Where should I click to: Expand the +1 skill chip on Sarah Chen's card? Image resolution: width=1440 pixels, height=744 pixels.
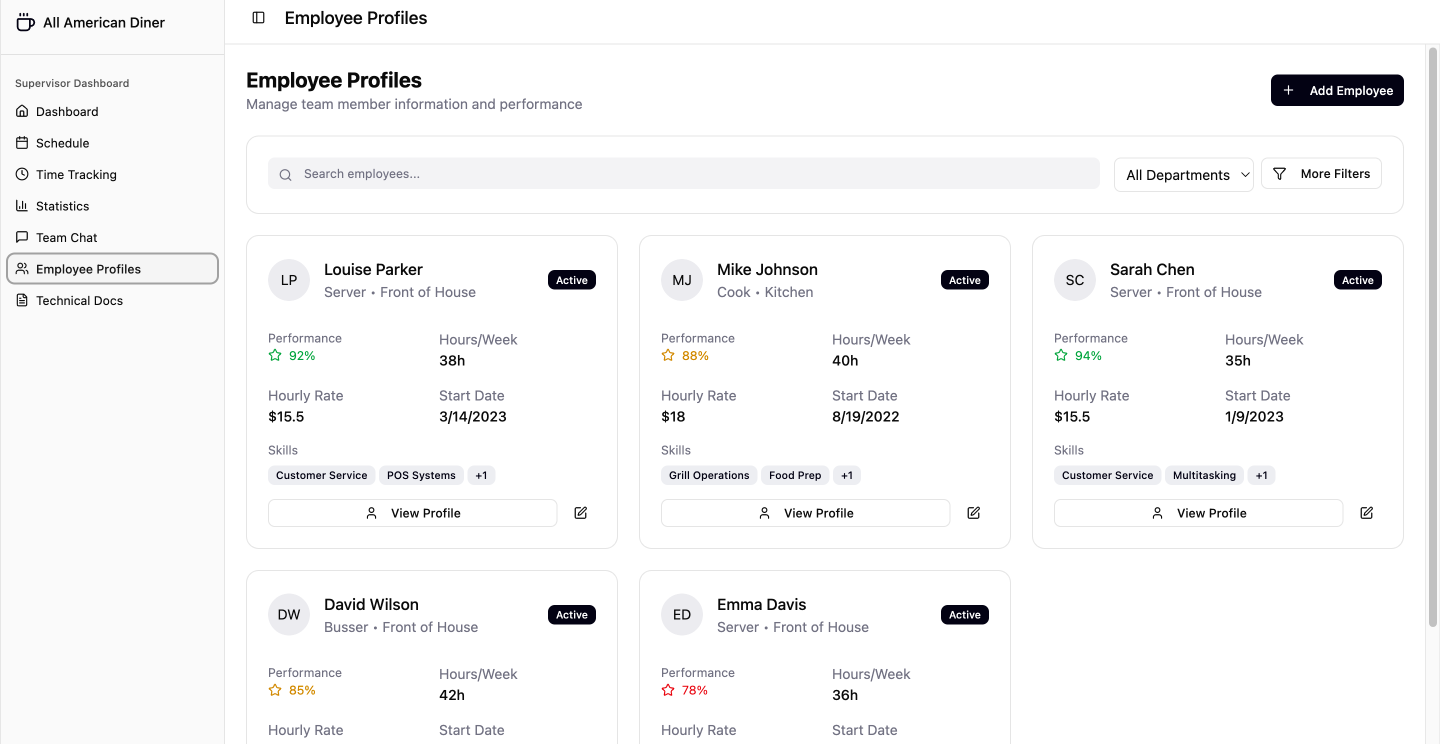(x=1261, y=475)
